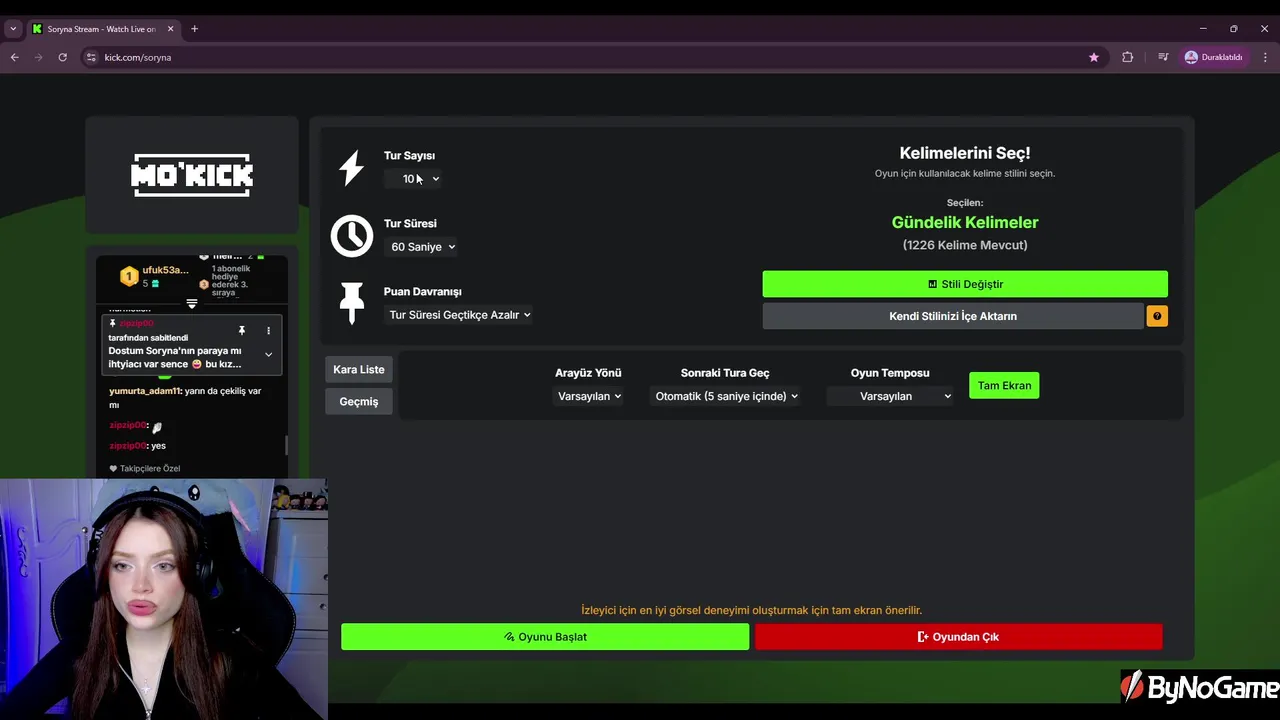
Task: Click the pushpin icon beside Puan Davranışı
Action: click(351, 303)
